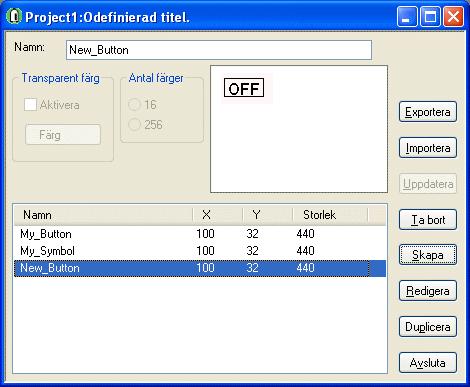
Task: Toggle the Aktivera checkbox
Action: [30, 105]
